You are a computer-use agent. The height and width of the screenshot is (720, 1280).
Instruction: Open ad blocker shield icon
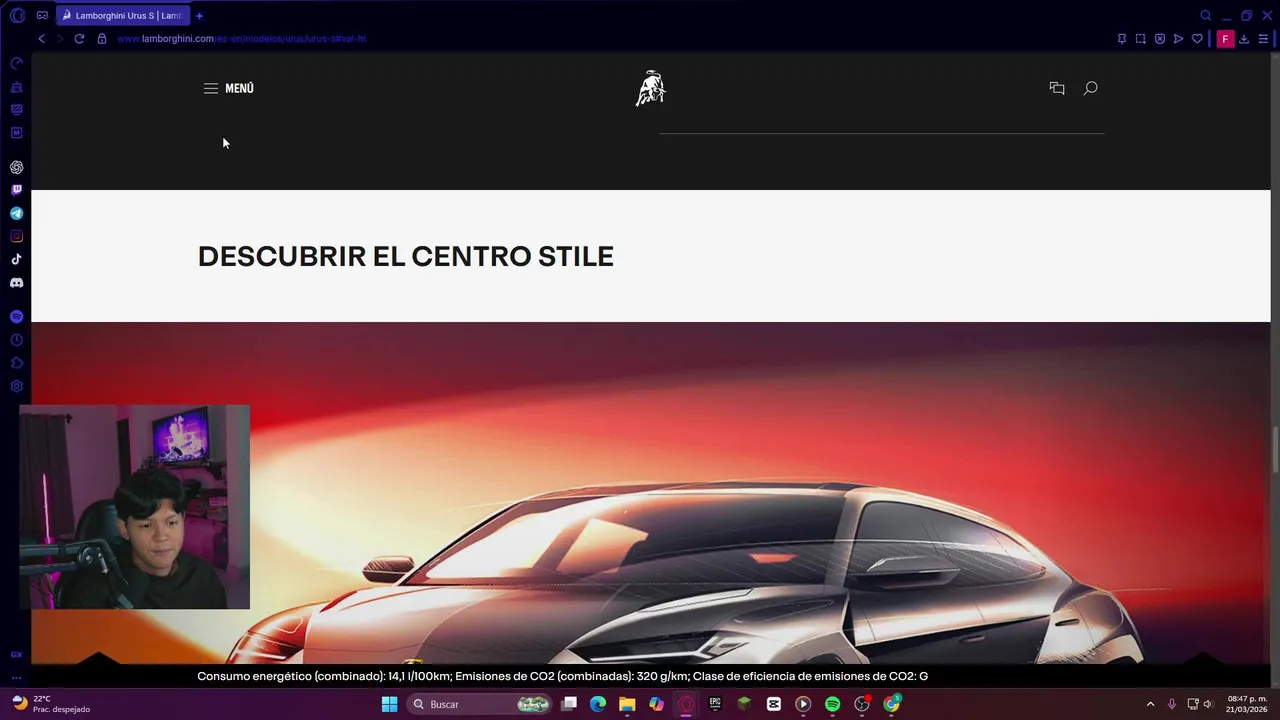[x=1160, y=39]
